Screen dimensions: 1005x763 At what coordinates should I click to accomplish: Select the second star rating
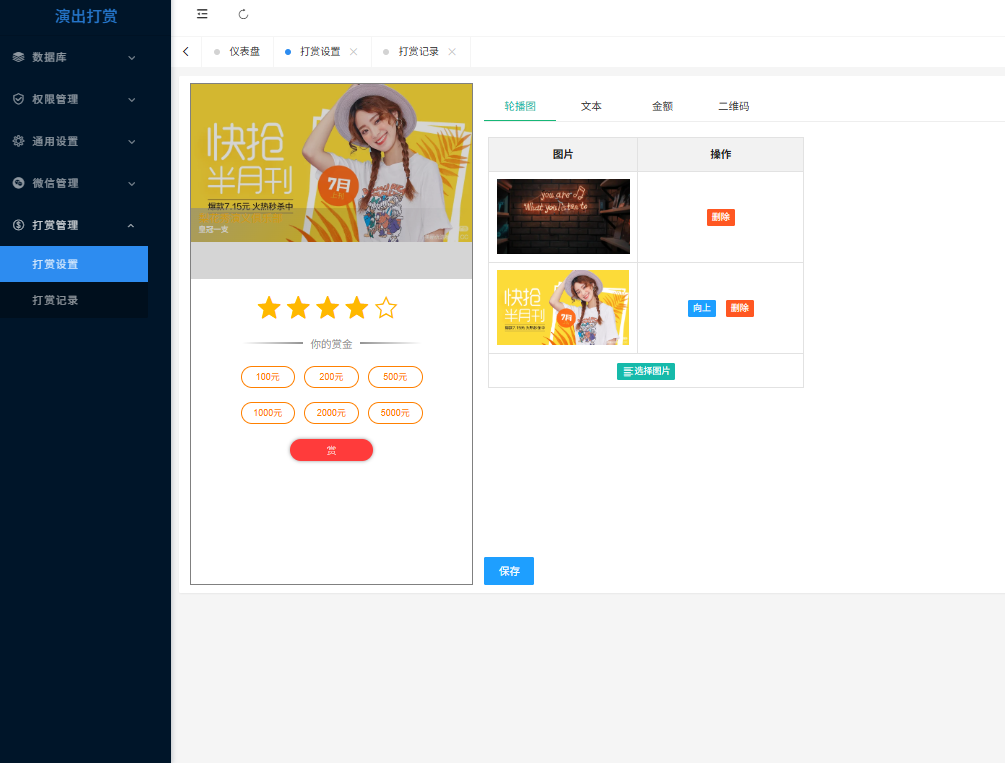click(x=298, y=308)
